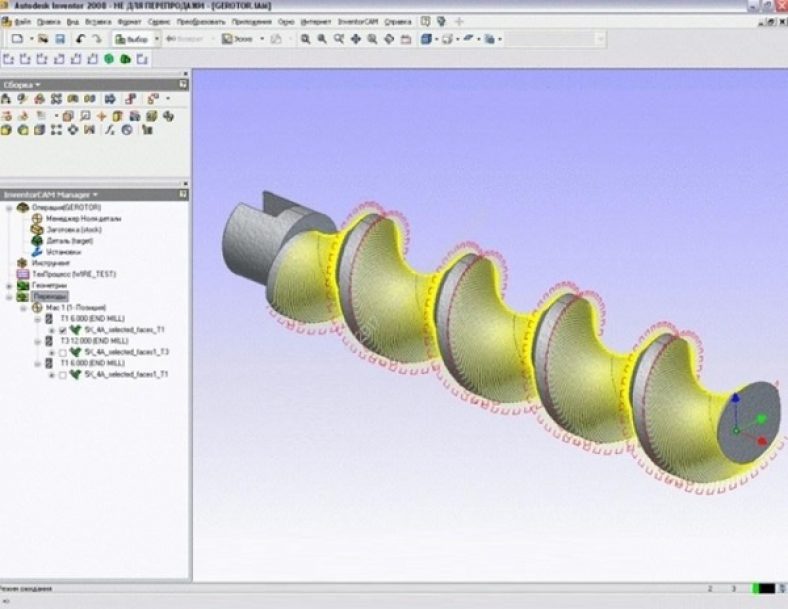Click the Выбор select button
The height and width of the screenshot is (609, 788).
click(x=132, y=39)
